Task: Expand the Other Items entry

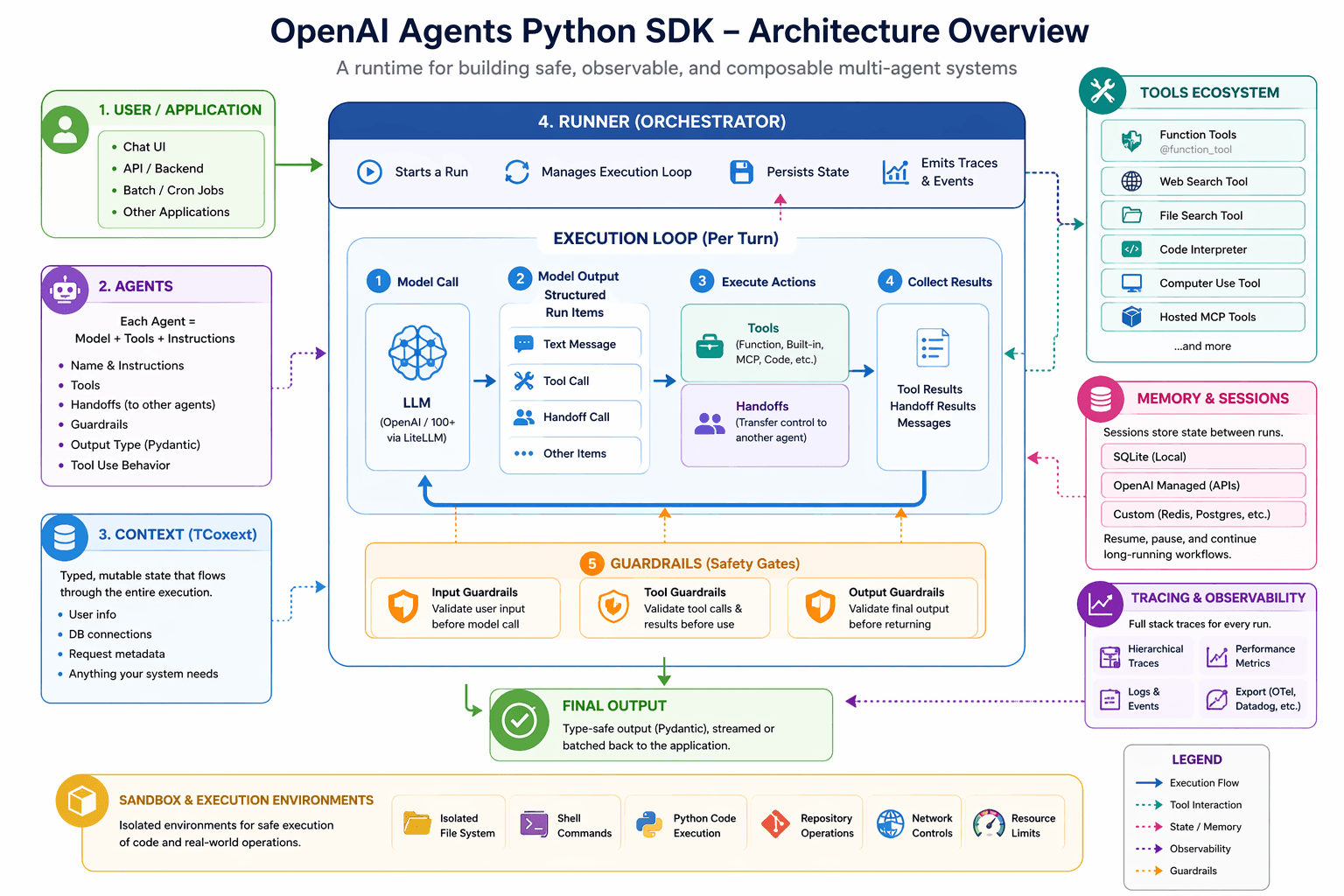Action: 573,453
